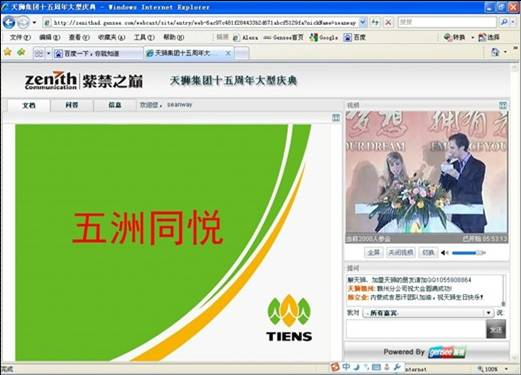
Task: Click the Gensee logo beside Powered By
Action: click(x=447, y=352)
